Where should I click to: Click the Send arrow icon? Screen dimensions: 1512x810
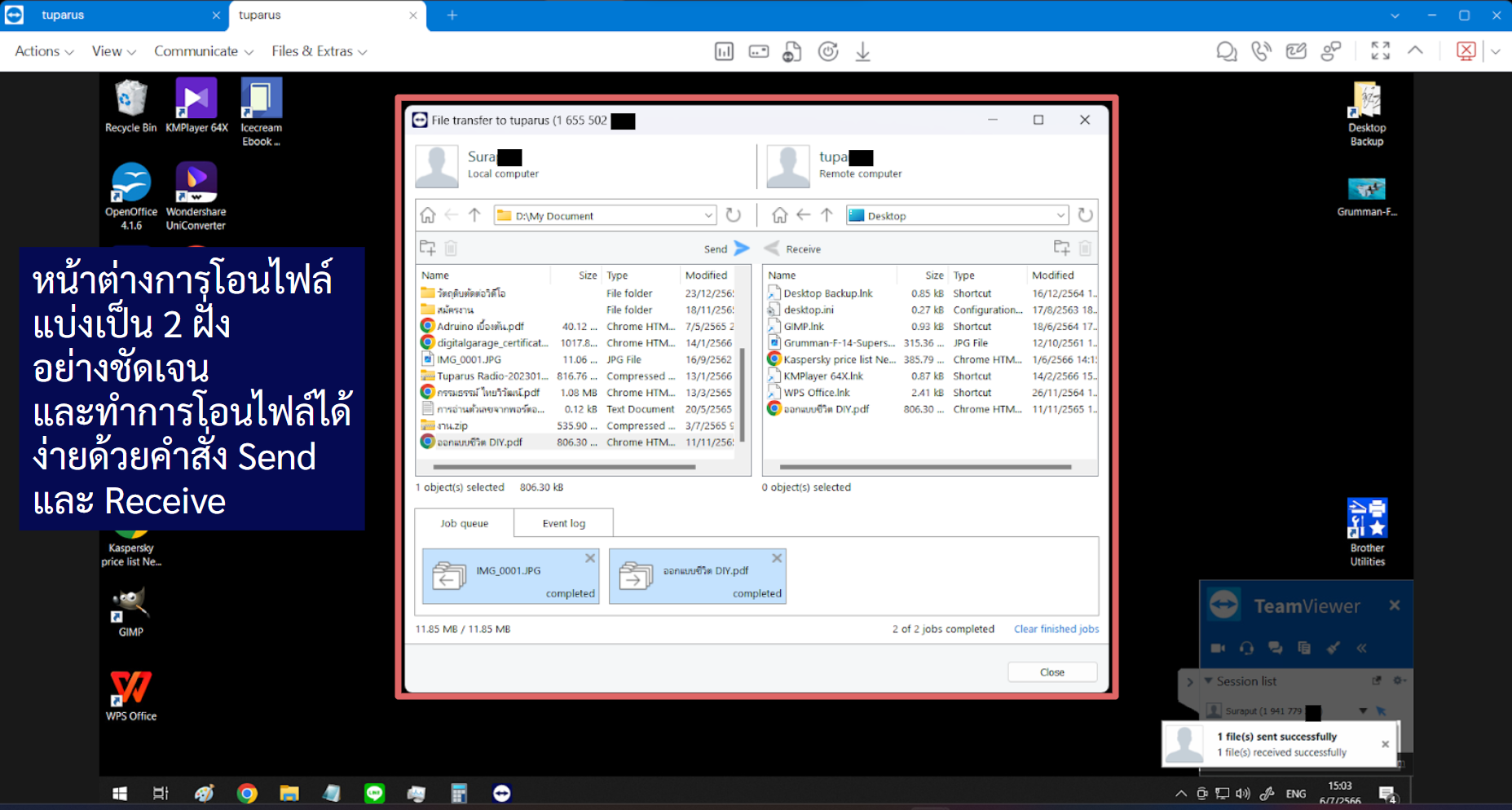pyautogui.click(x=741, y=249)
